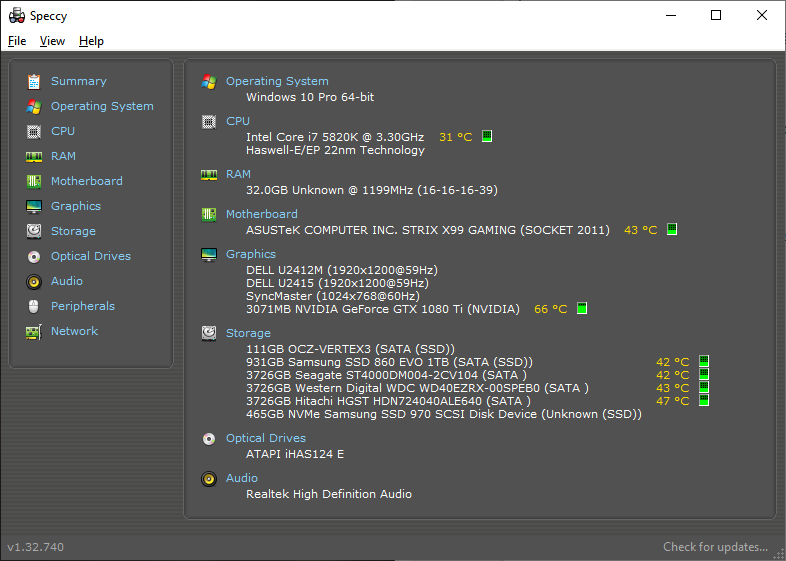The height and width of the screenshot is (561, 786).
Task: Click the Windows flag icon beside Operating System heading
Action: 209,82
